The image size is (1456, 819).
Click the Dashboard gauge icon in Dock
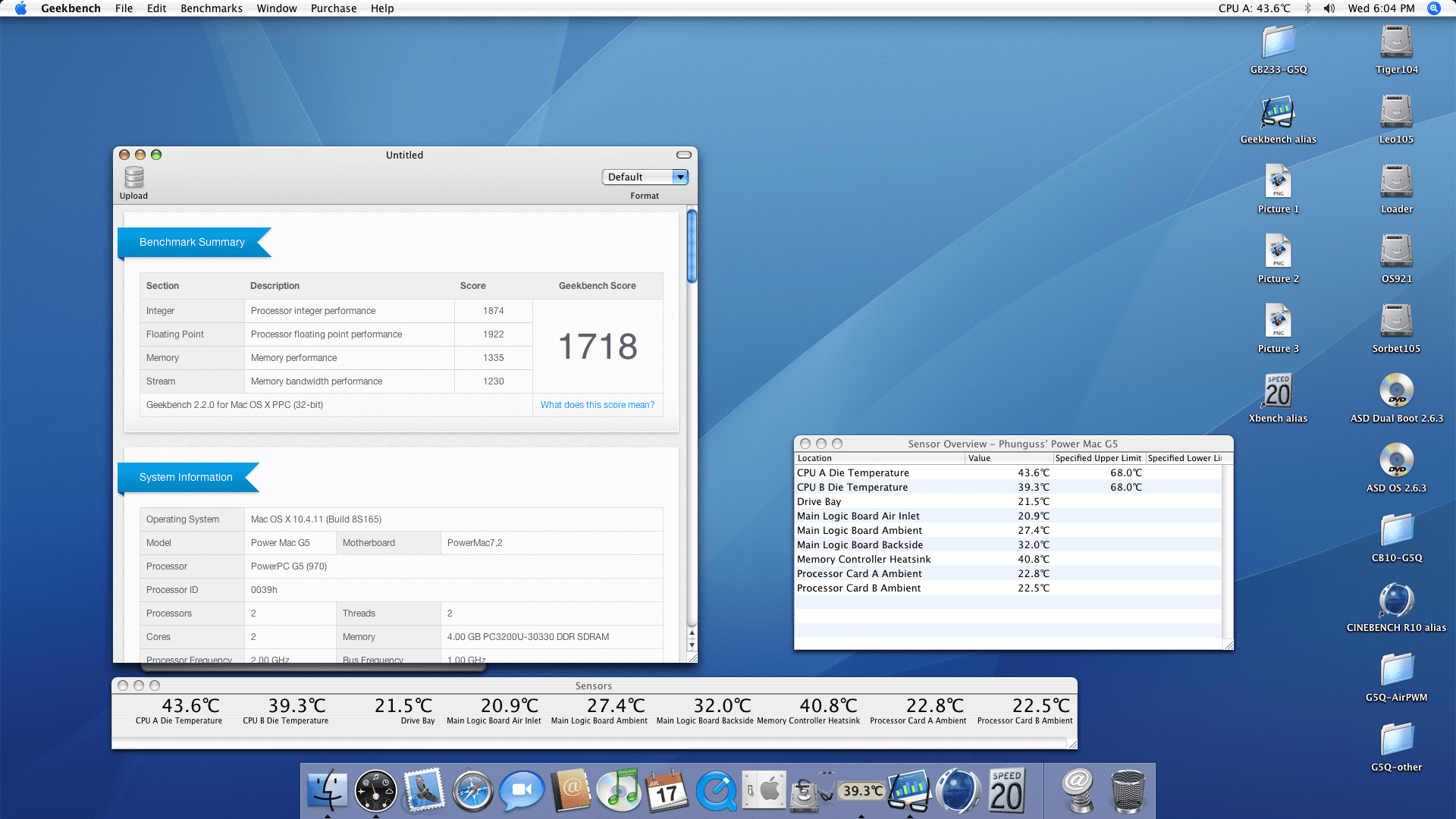(375, 791)
